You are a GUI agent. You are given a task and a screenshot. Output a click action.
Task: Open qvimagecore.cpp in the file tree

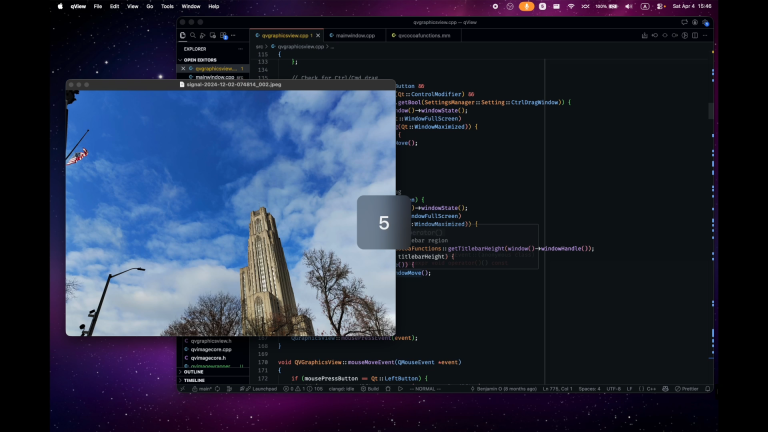pyautogui.click(x=211, y=349)
